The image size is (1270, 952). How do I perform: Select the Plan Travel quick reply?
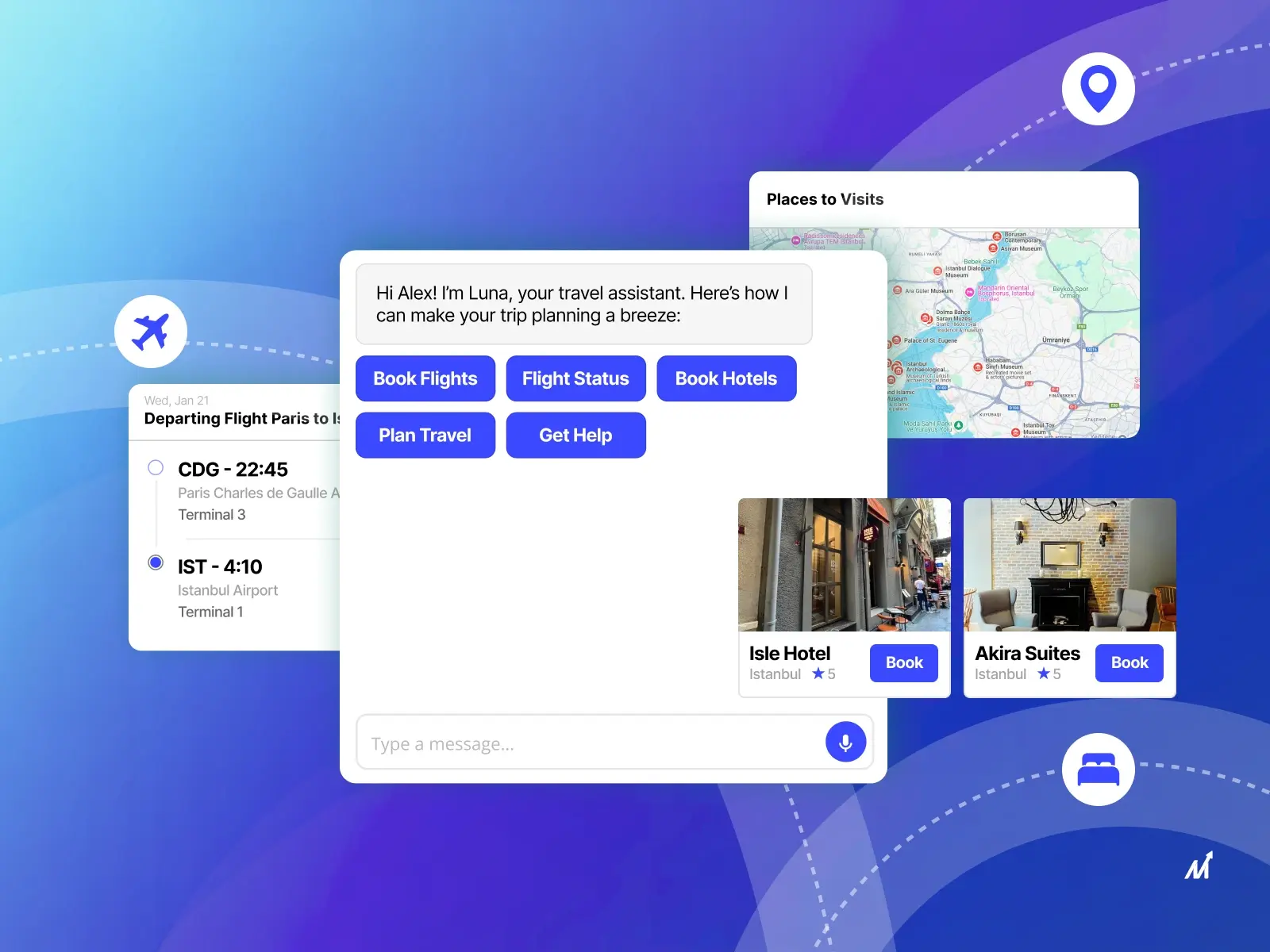coord(425,435)
